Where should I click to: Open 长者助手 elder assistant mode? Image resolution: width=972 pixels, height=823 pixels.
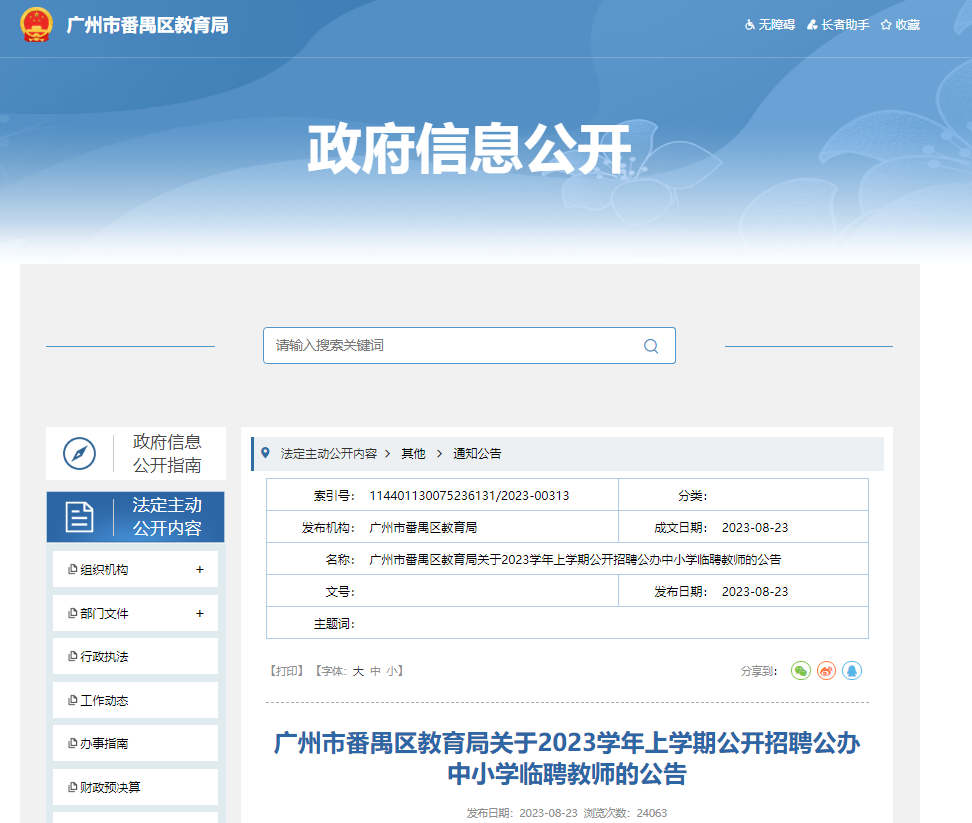pyautogui.click(x=838, y=25)
